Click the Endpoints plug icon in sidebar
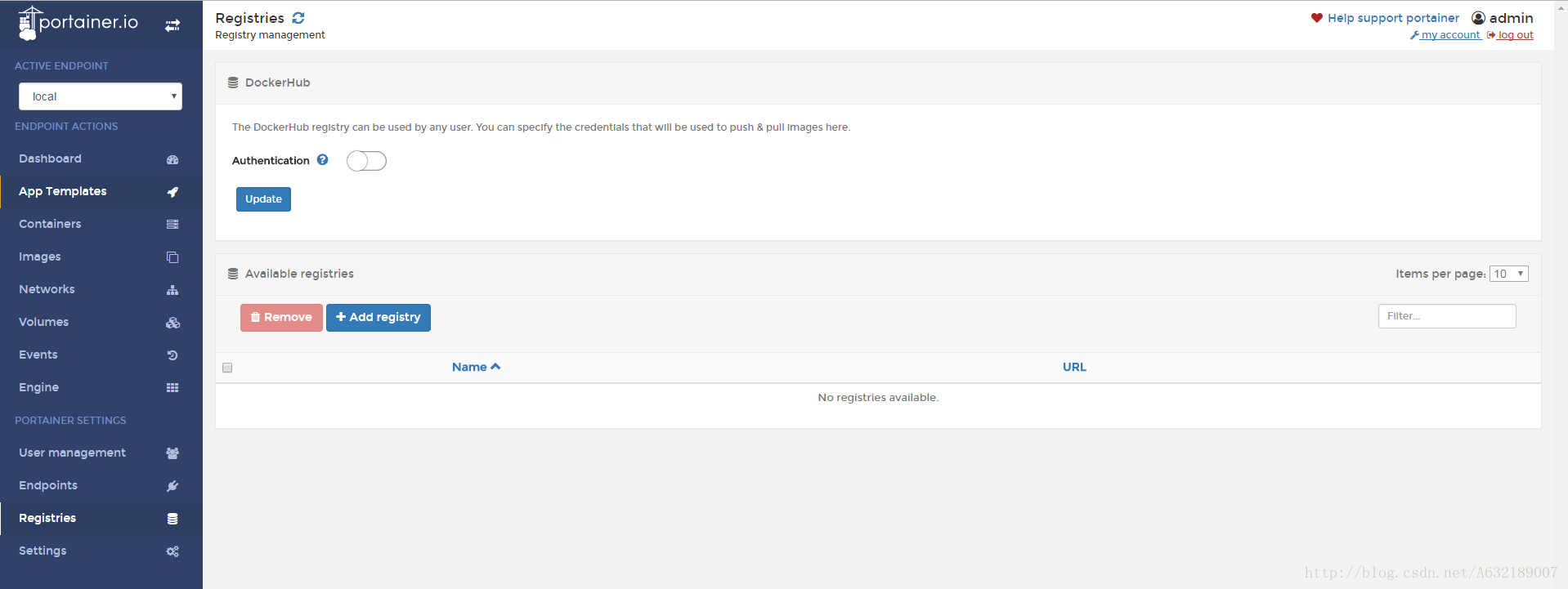1568x589 pixels. [x=172, y=486]
